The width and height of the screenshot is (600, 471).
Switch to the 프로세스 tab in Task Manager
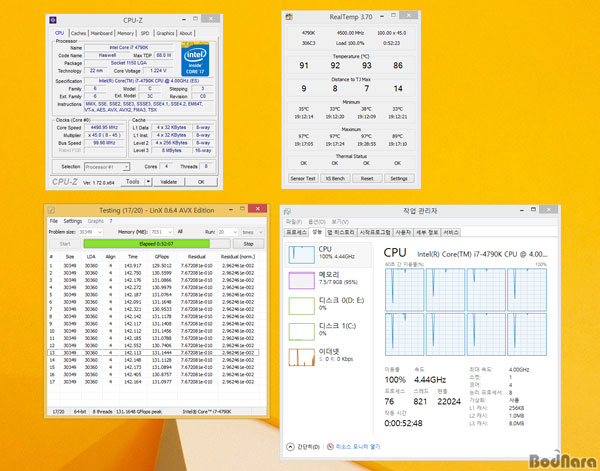tap(297, 232)
